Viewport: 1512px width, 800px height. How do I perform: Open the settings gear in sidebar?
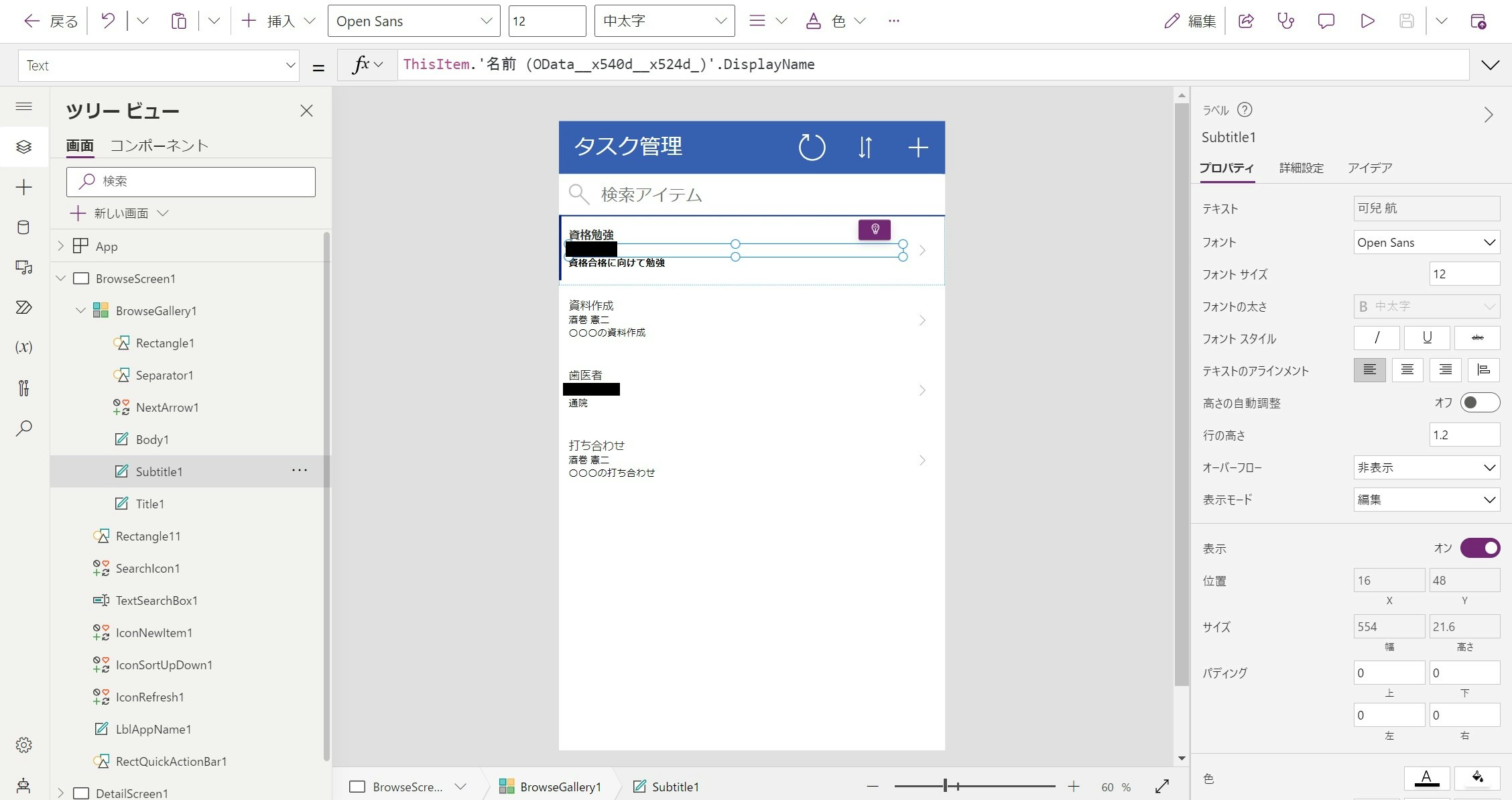[23, 745]
